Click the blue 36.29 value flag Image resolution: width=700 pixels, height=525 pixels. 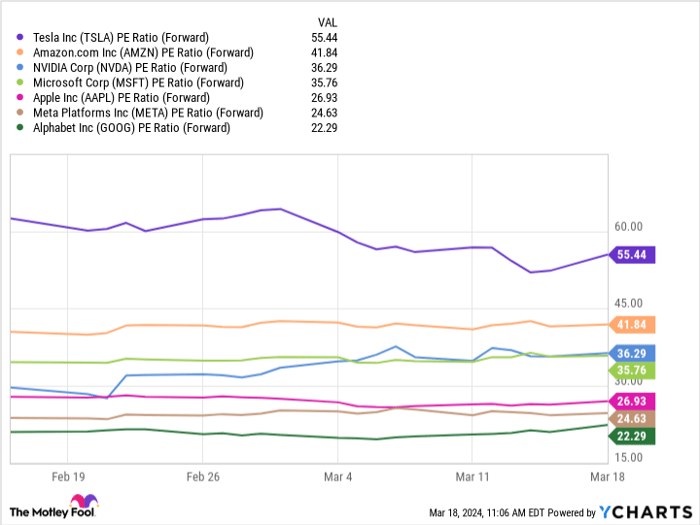click(631, 353)
